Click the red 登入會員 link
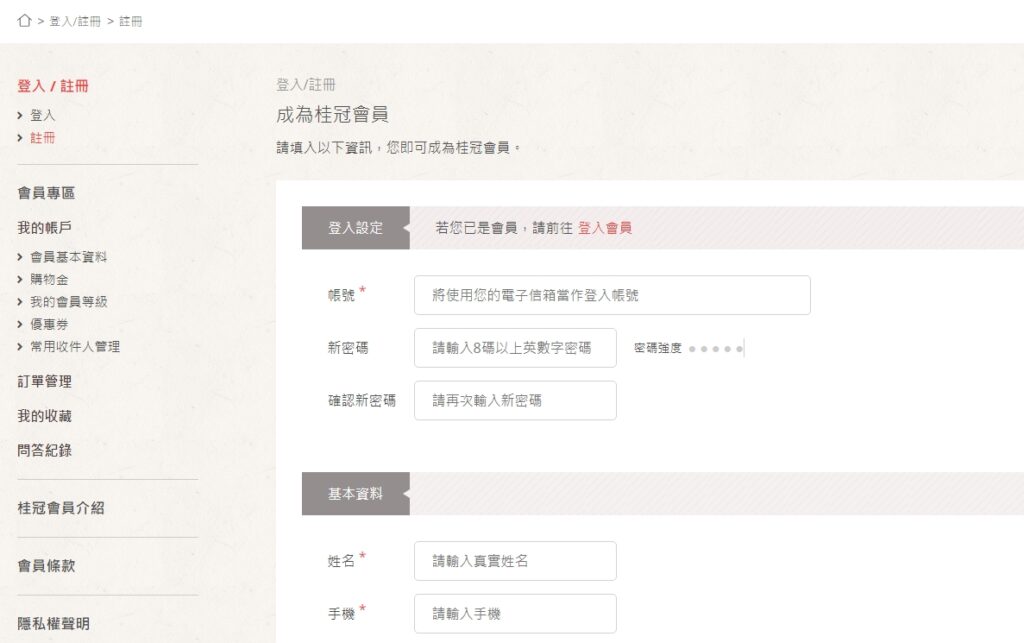This screenshot has height=643, width=1024. pos(605,228)
